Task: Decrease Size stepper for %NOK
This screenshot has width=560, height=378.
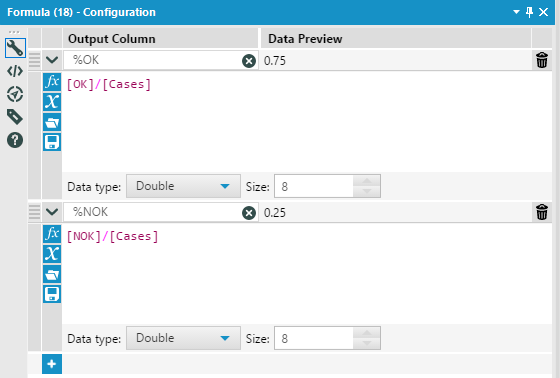Action: point(367,343)
